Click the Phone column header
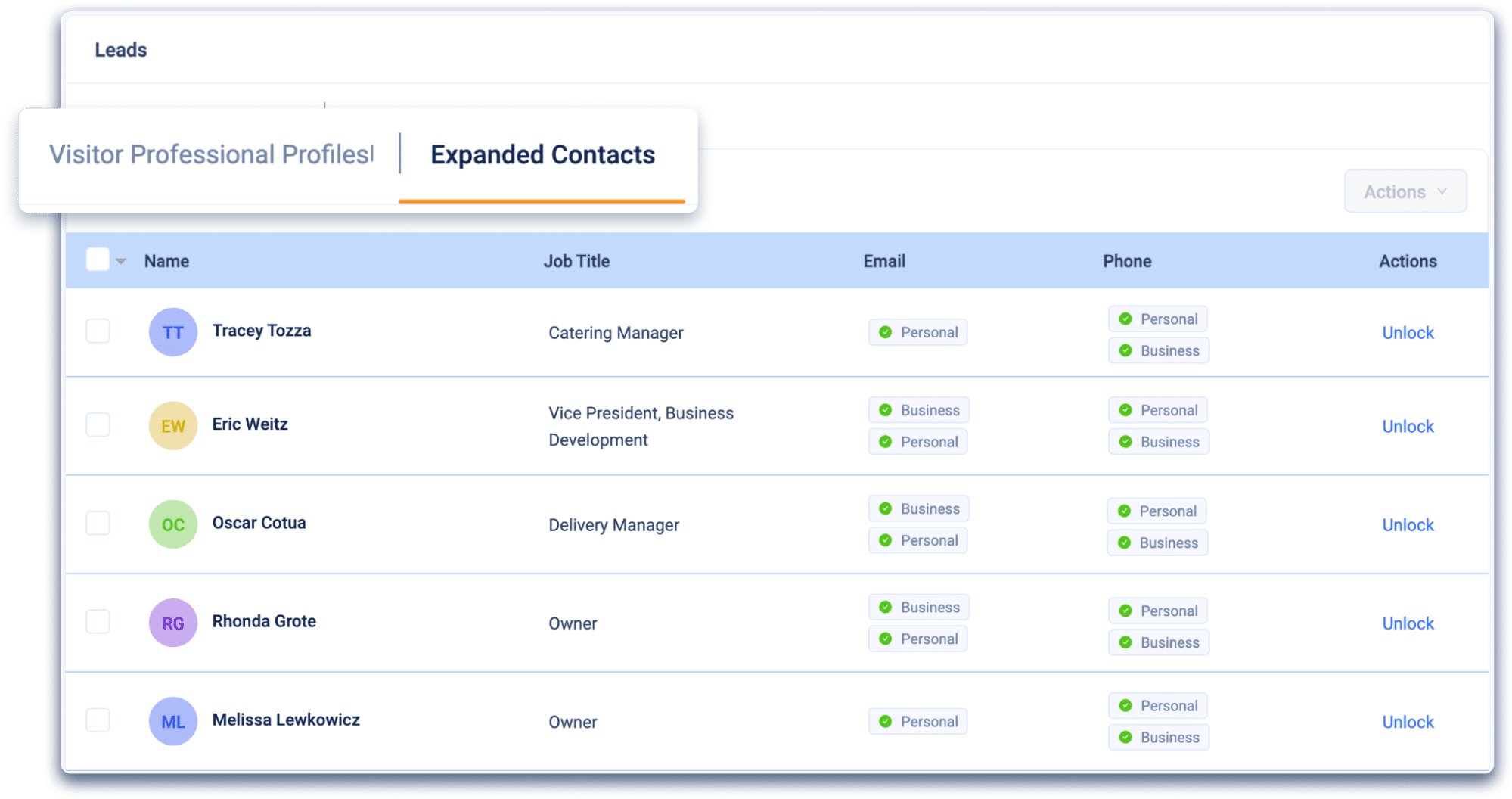Image resolution: width=1512 pixels, height=799 pixels. (1127, 261)
